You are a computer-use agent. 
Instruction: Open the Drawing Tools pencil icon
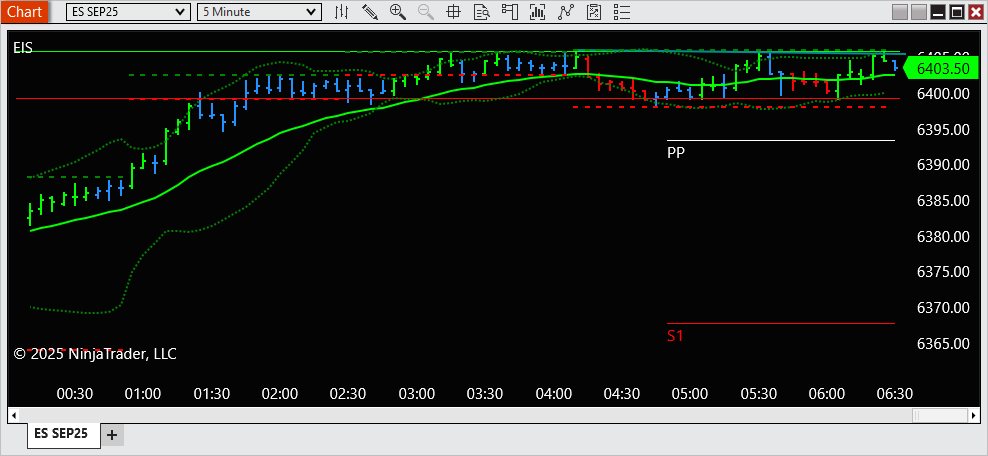(x=369, y=11)
